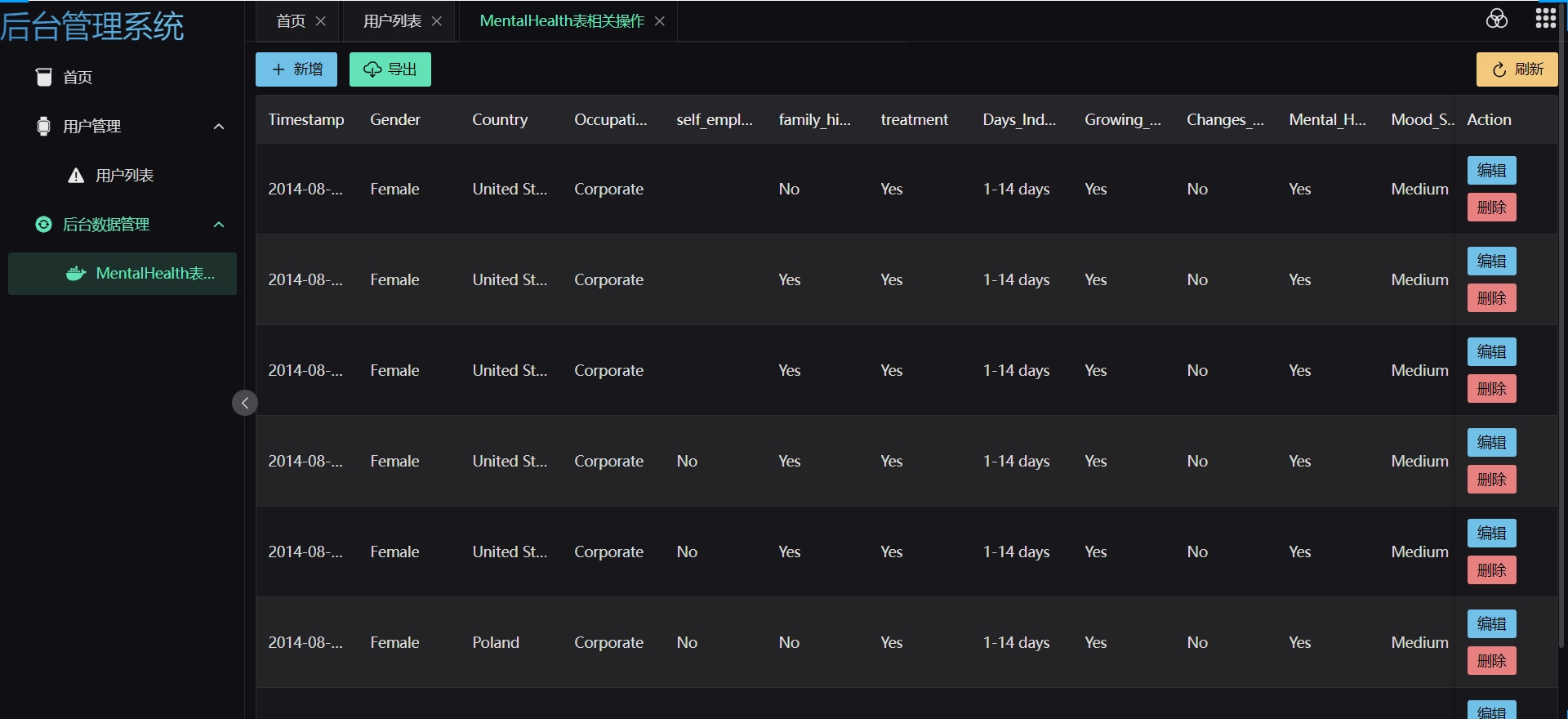Click the page vertical scrollbar
The height and width of the screenshot is (719, 1568).
(x=1563, y=327)
